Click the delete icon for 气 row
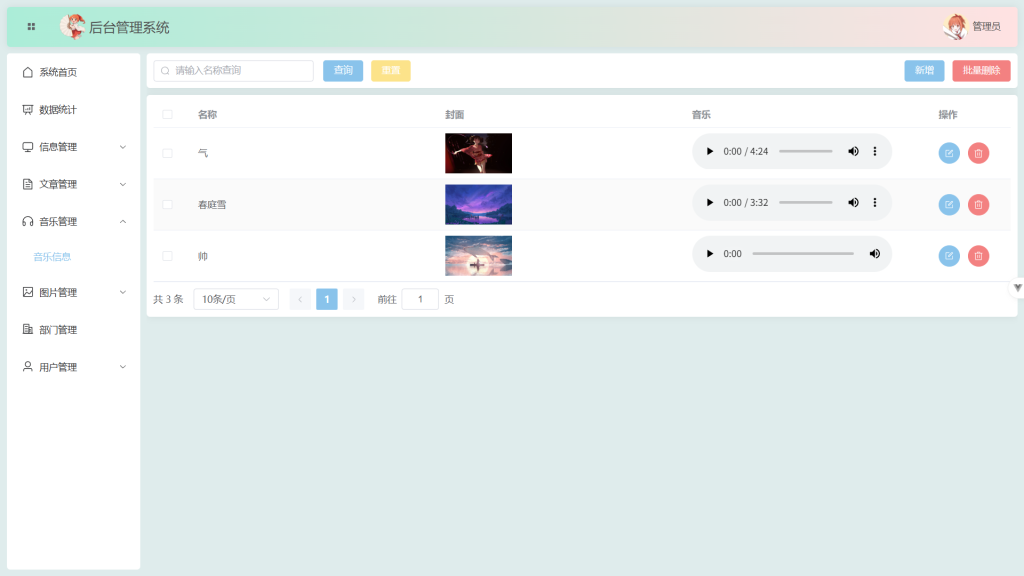Viewport: 1024px width, 576px height. pyautogui.click(x=978, y=153)
